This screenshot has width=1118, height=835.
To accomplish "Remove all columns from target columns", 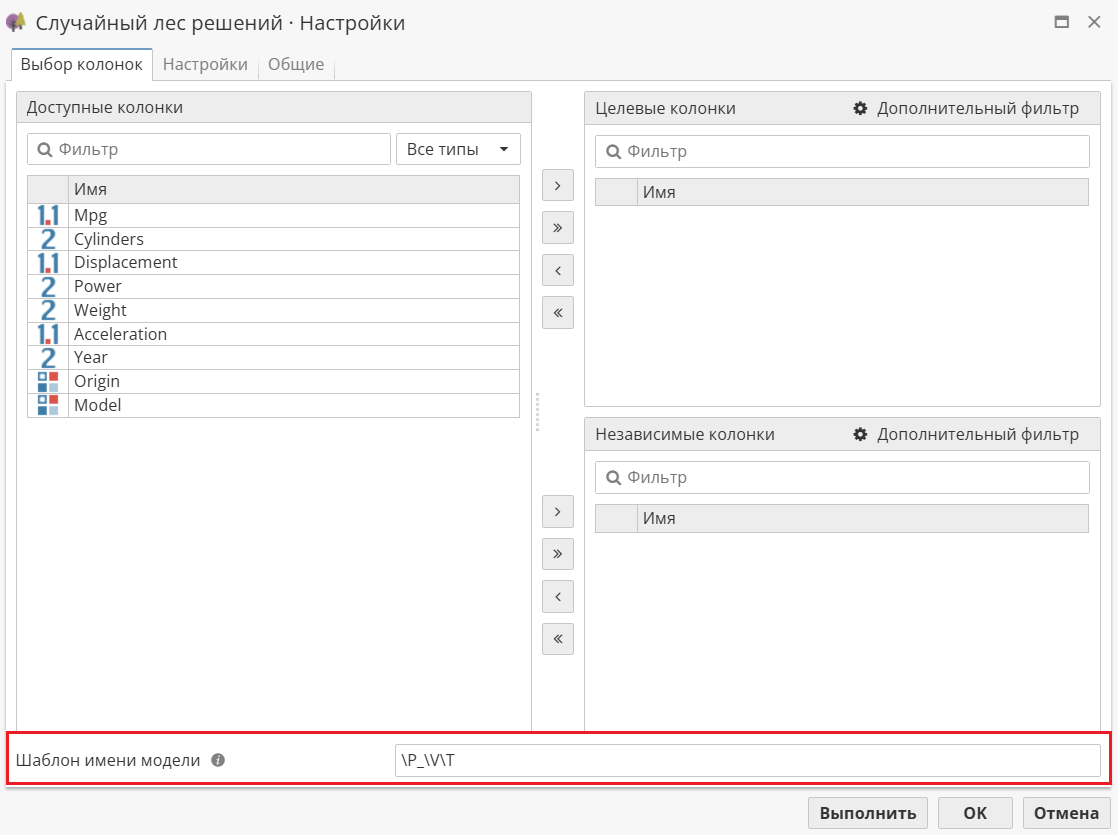I will (x=558, y=312).
